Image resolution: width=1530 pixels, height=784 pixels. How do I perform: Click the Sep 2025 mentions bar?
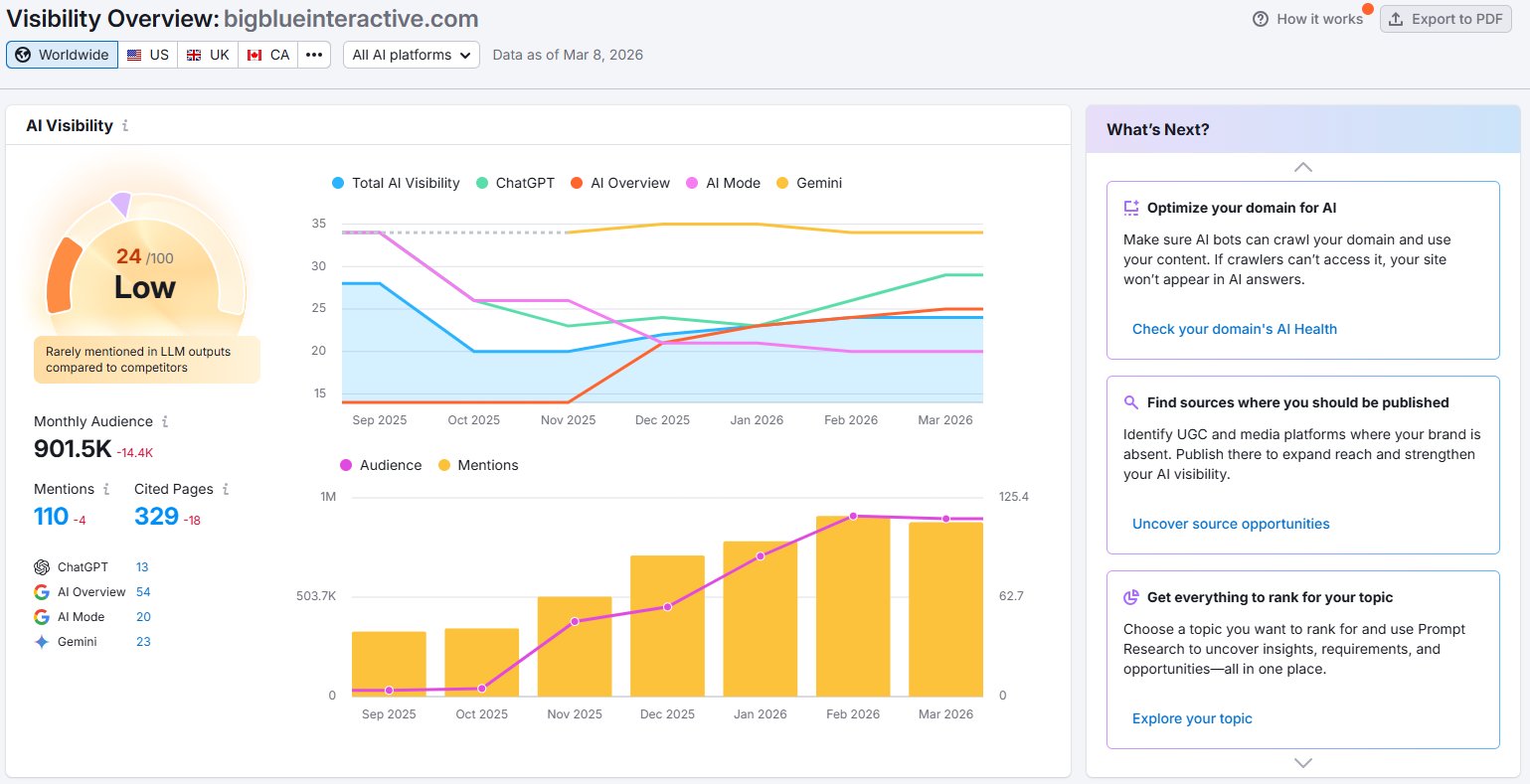(389, 664)
